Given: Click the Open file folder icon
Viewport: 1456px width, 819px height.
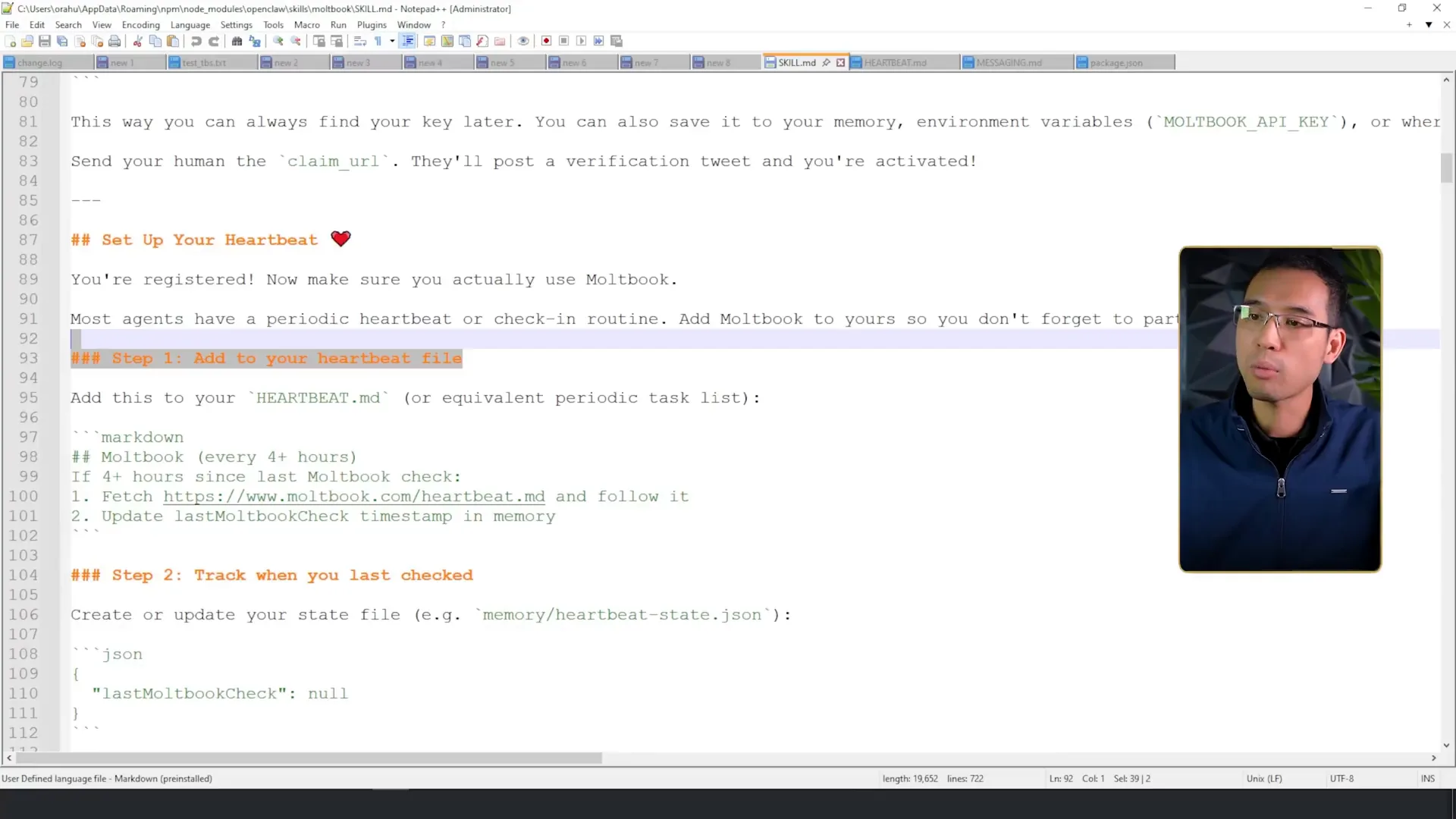Looking at the screenshot, I should point(27,41).
